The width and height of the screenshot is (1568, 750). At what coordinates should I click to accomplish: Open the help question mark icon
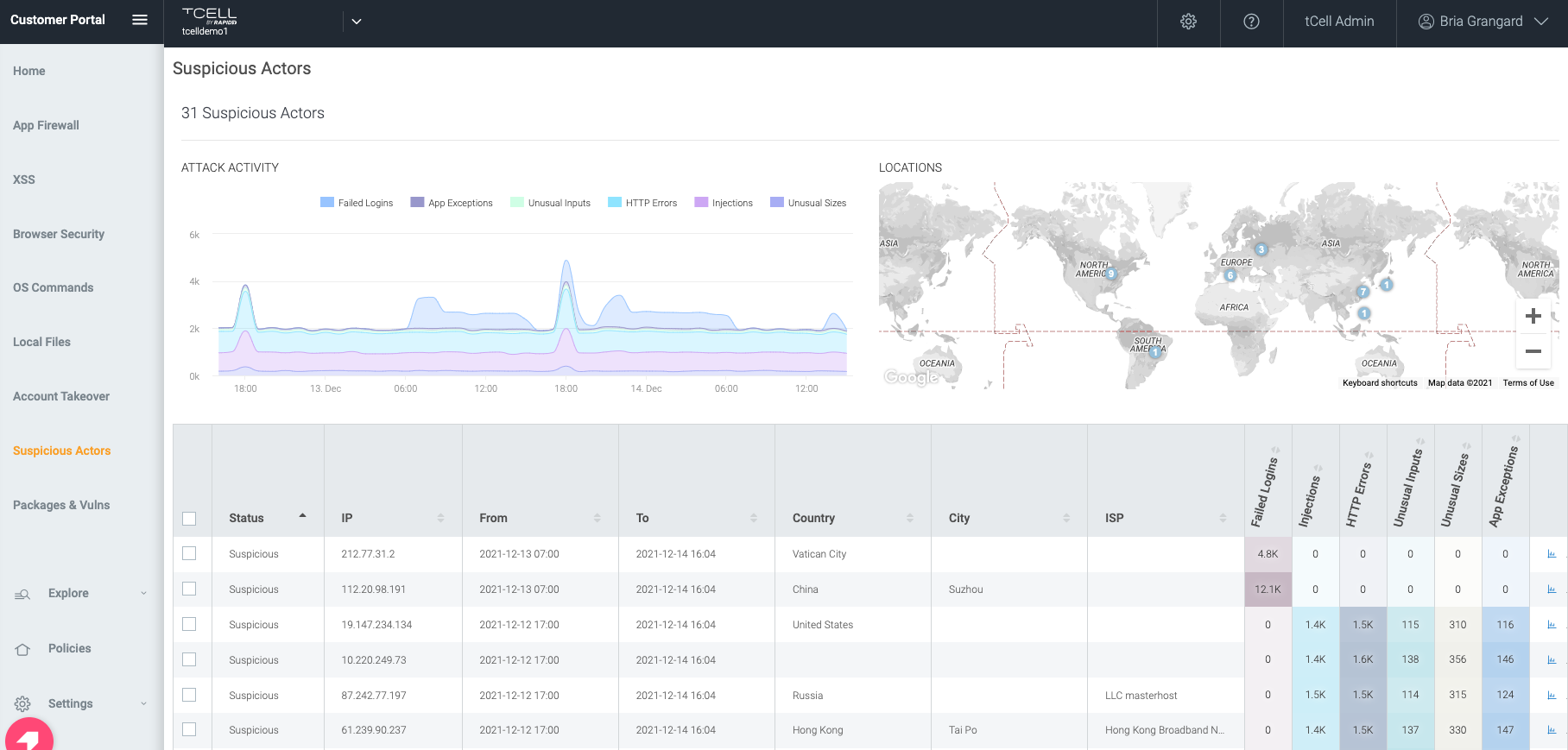point(1250,22)
